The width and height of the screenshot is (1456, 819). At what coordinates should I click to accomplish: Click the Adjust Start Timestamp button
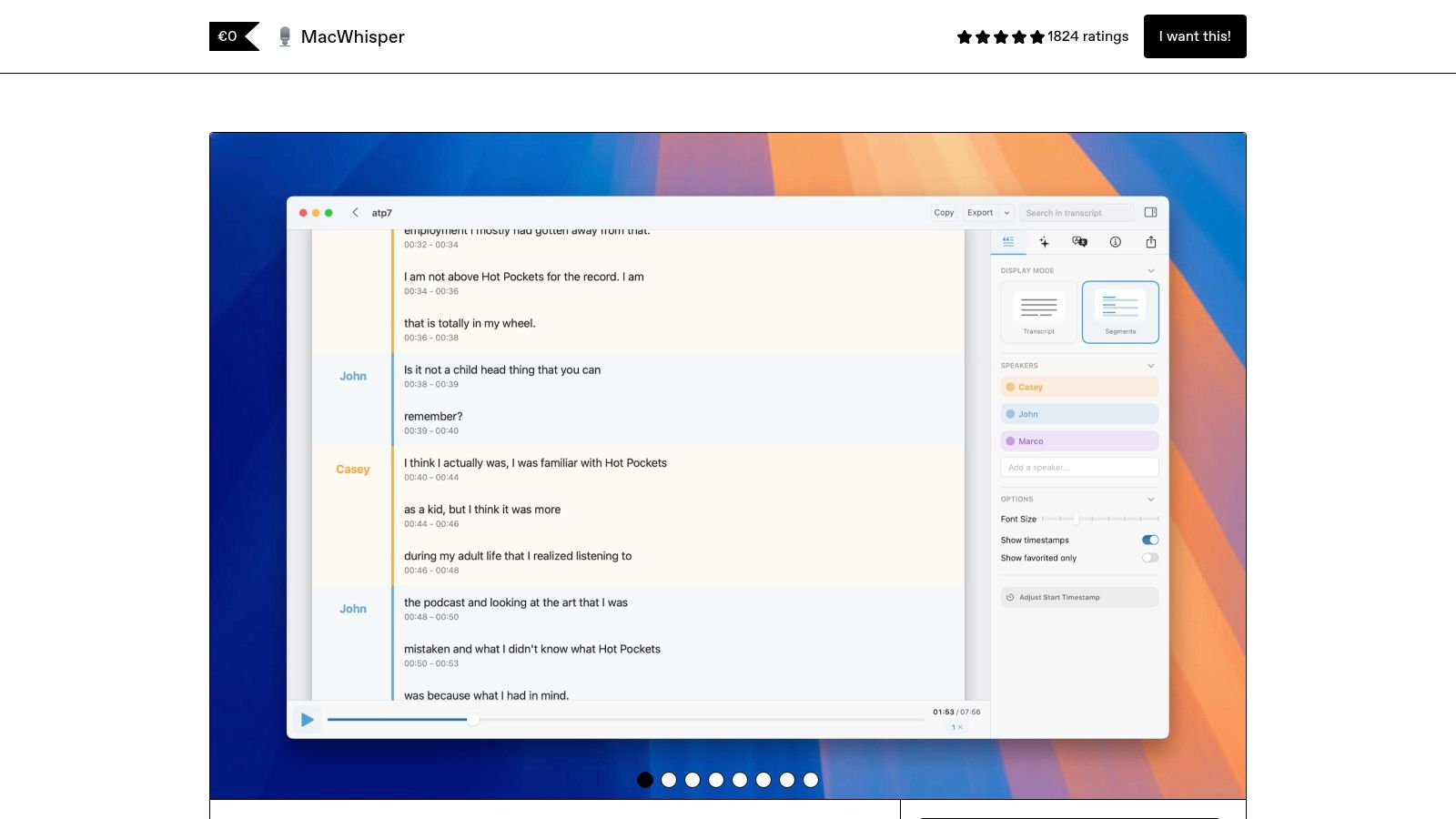click(1079, 598)
